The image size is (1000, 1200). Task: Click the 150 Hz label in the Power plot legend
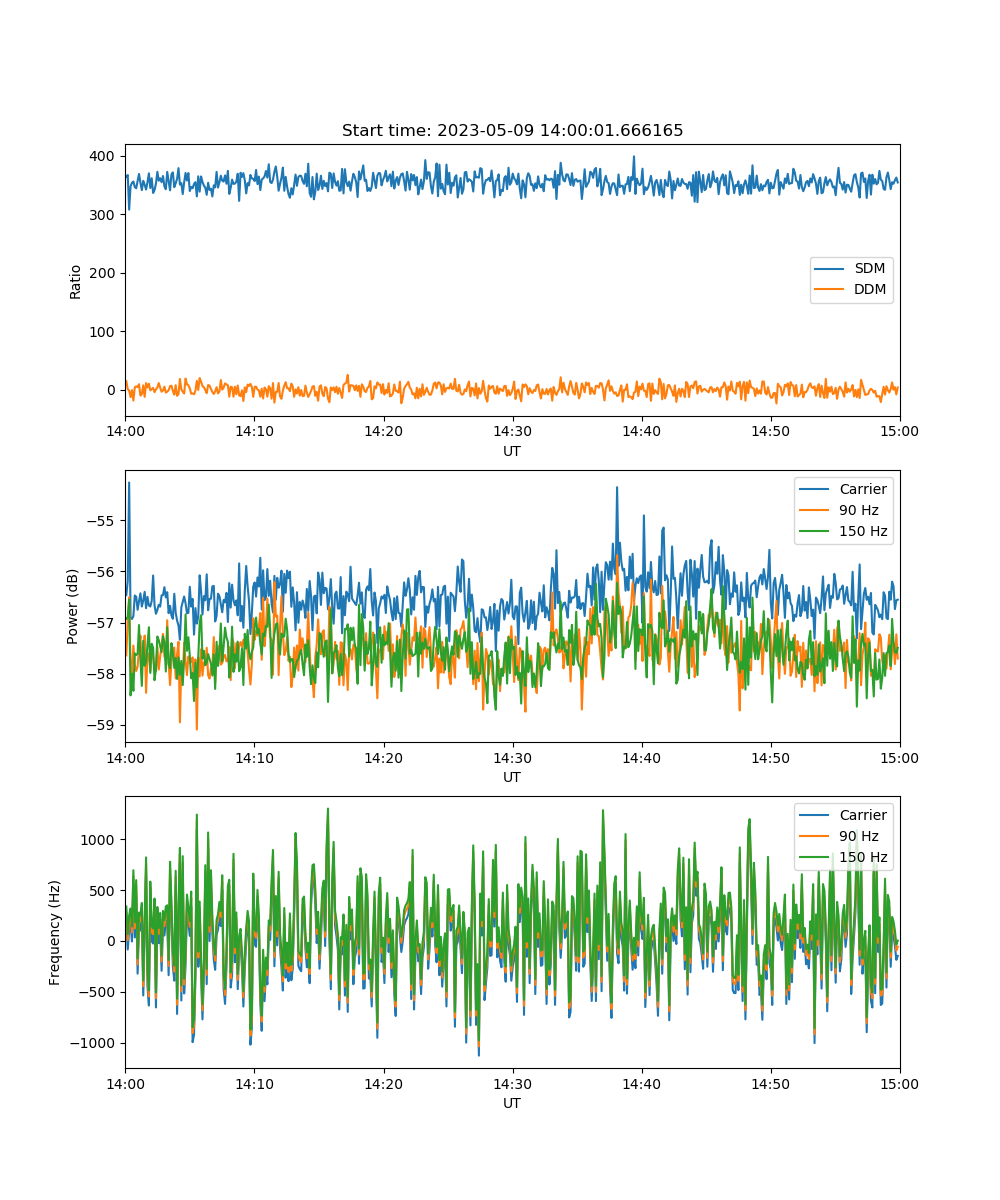click(863, 531)
